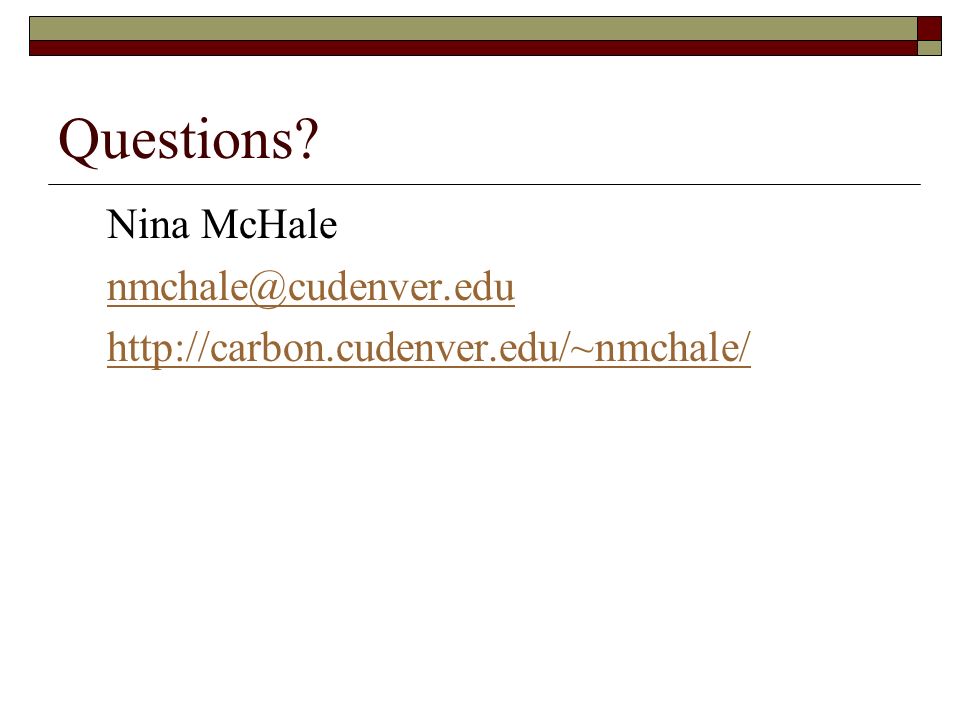Click "cudenver.edu" in the email address
The width and height of the screenshot is (960, 720).
coord(401,287)
